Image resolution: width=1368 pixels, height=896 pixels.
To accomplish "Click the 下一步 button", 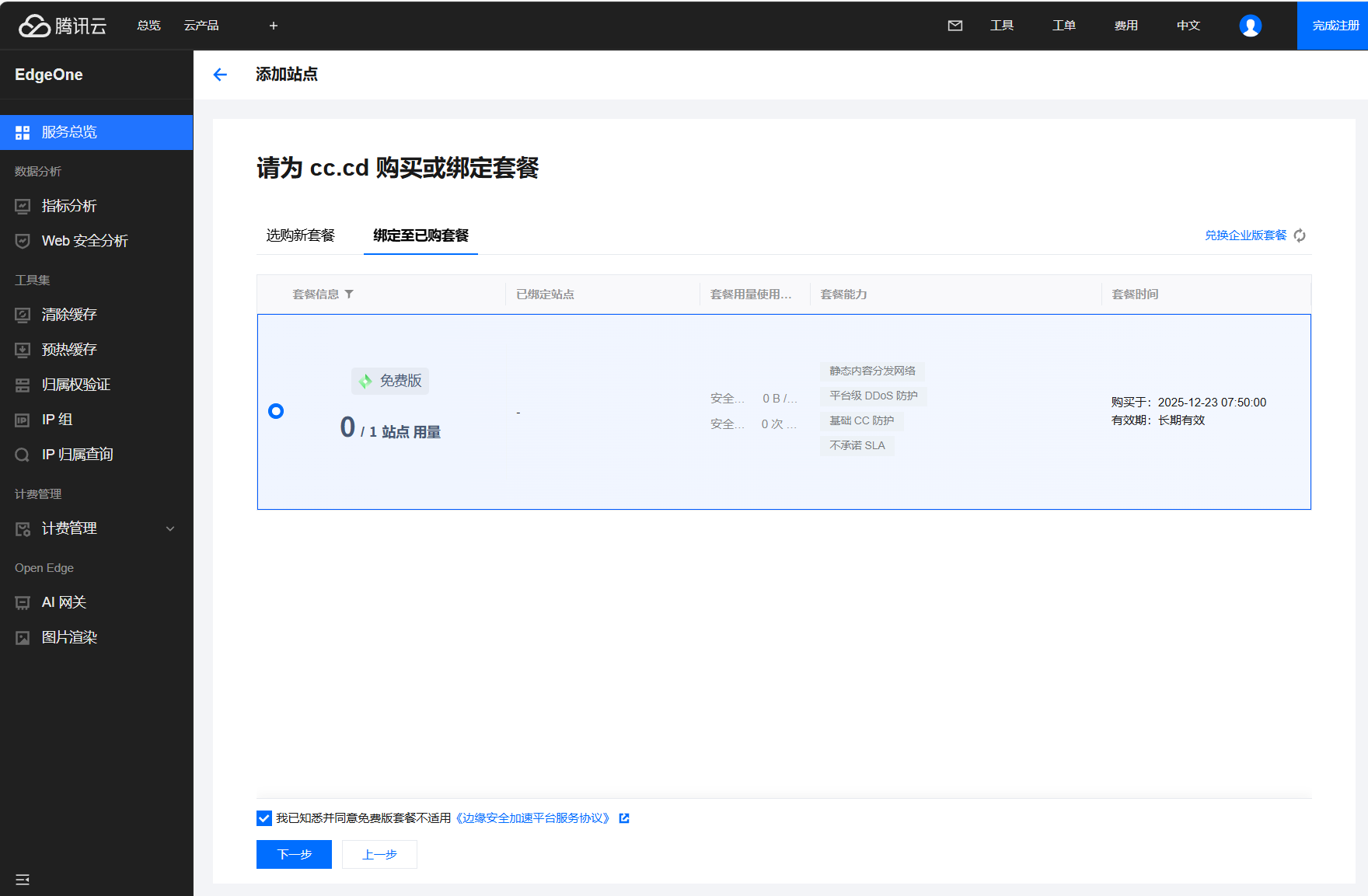I will pos(294,854).
